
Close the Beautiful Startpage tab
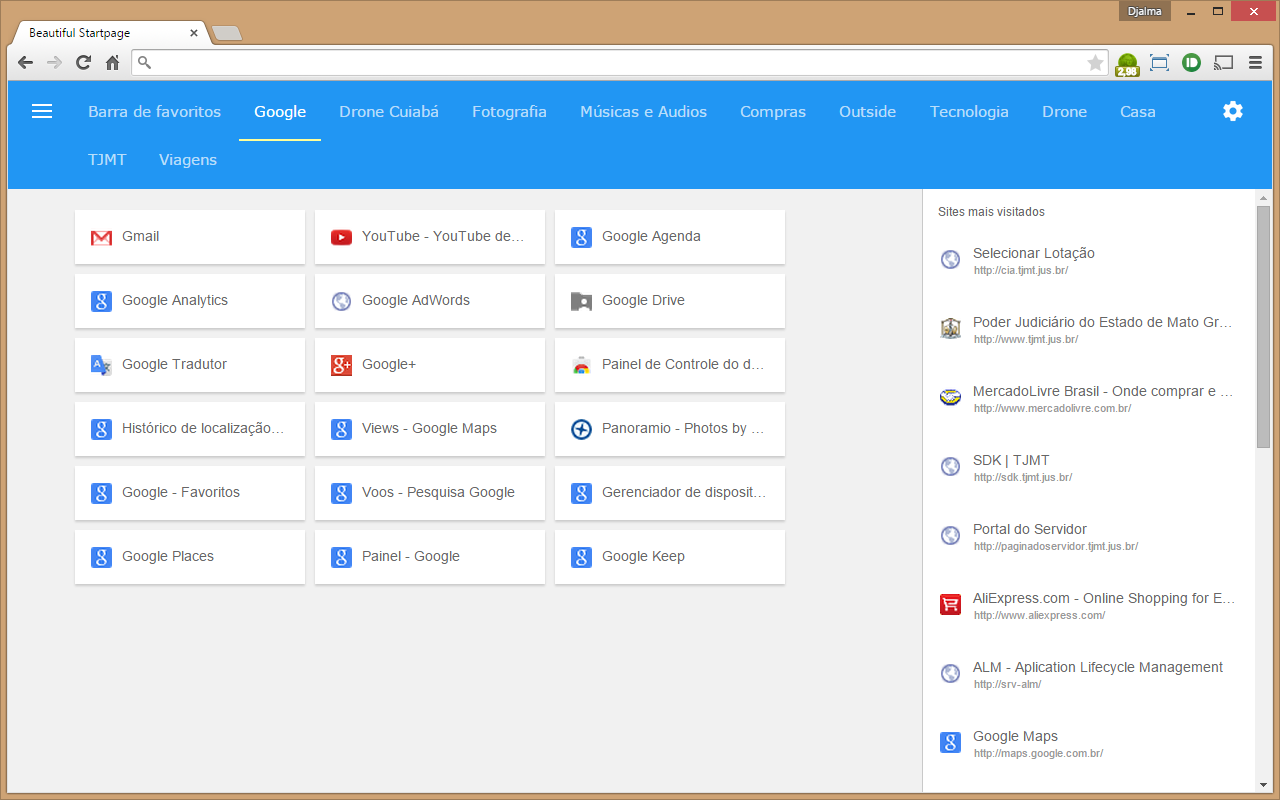(x=194, y=33)
